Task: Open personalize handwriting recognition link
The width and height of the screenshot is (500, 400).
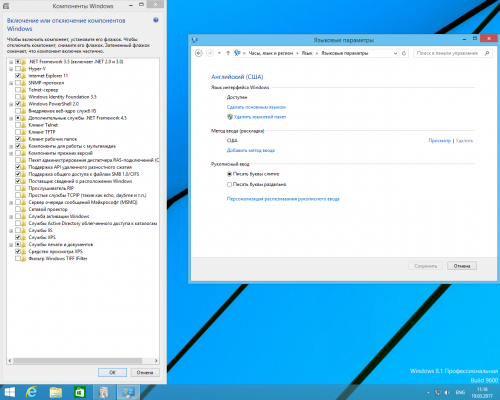Action: coord(283,199)
